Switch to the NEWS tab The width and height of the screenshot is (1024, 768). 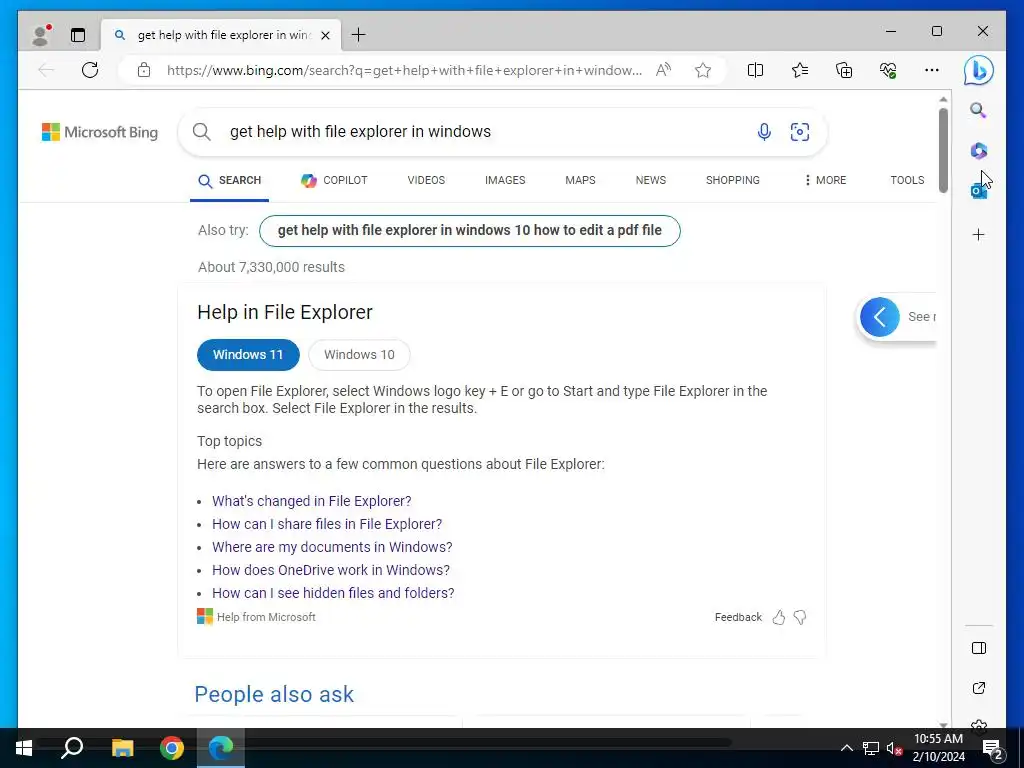coord(650,180)
